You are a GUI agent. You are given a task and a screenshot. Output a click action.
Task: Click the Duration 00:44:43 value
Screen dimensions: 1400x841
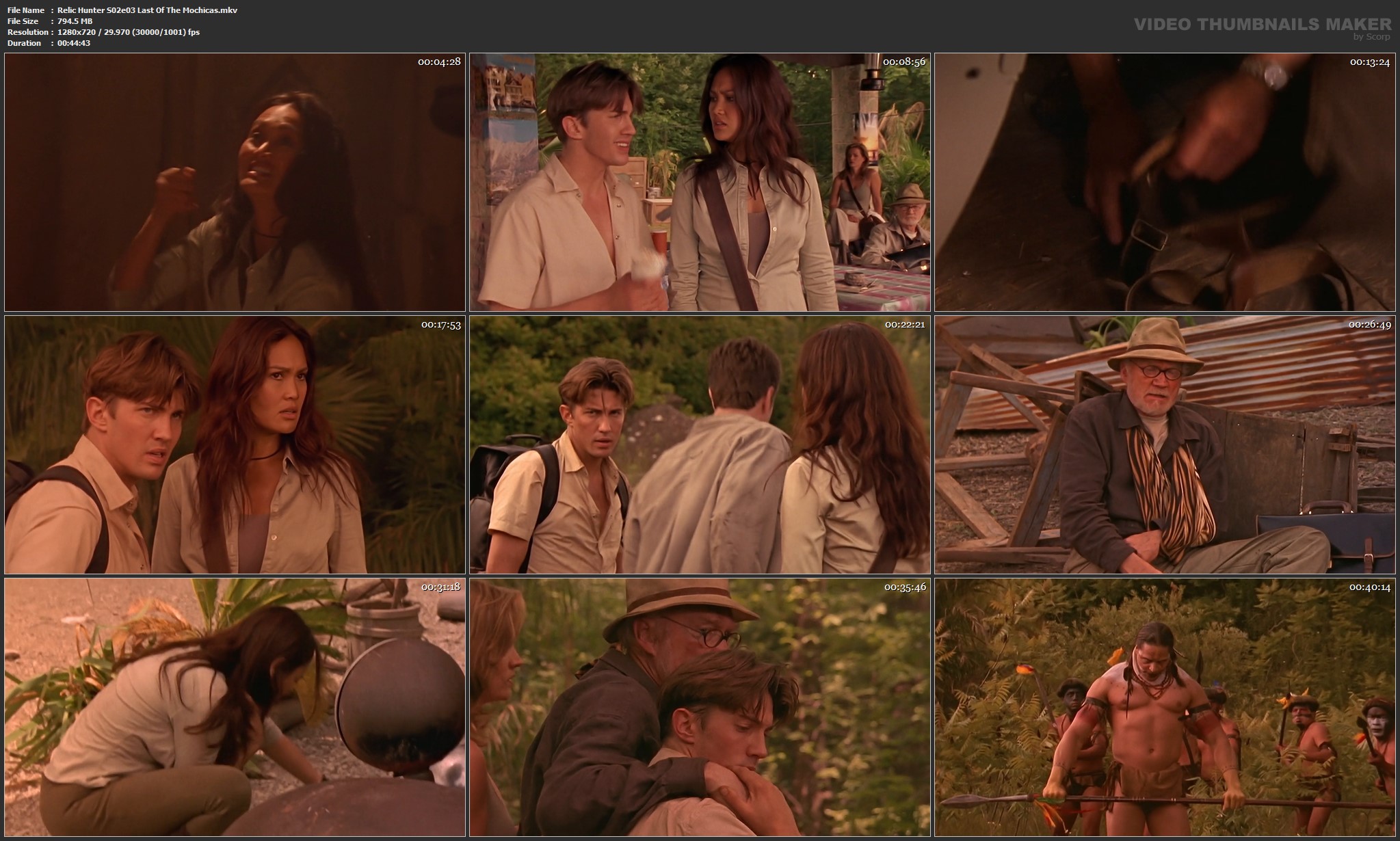click(74, 43)
